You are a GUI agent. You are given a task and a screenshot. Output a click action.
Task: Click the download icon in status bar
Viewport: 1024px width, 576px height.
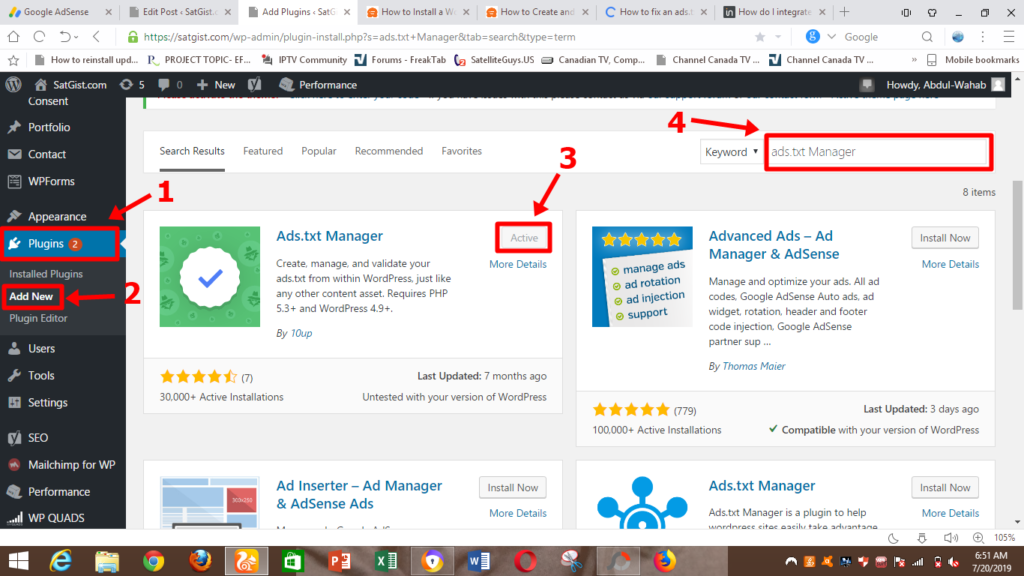921,538
